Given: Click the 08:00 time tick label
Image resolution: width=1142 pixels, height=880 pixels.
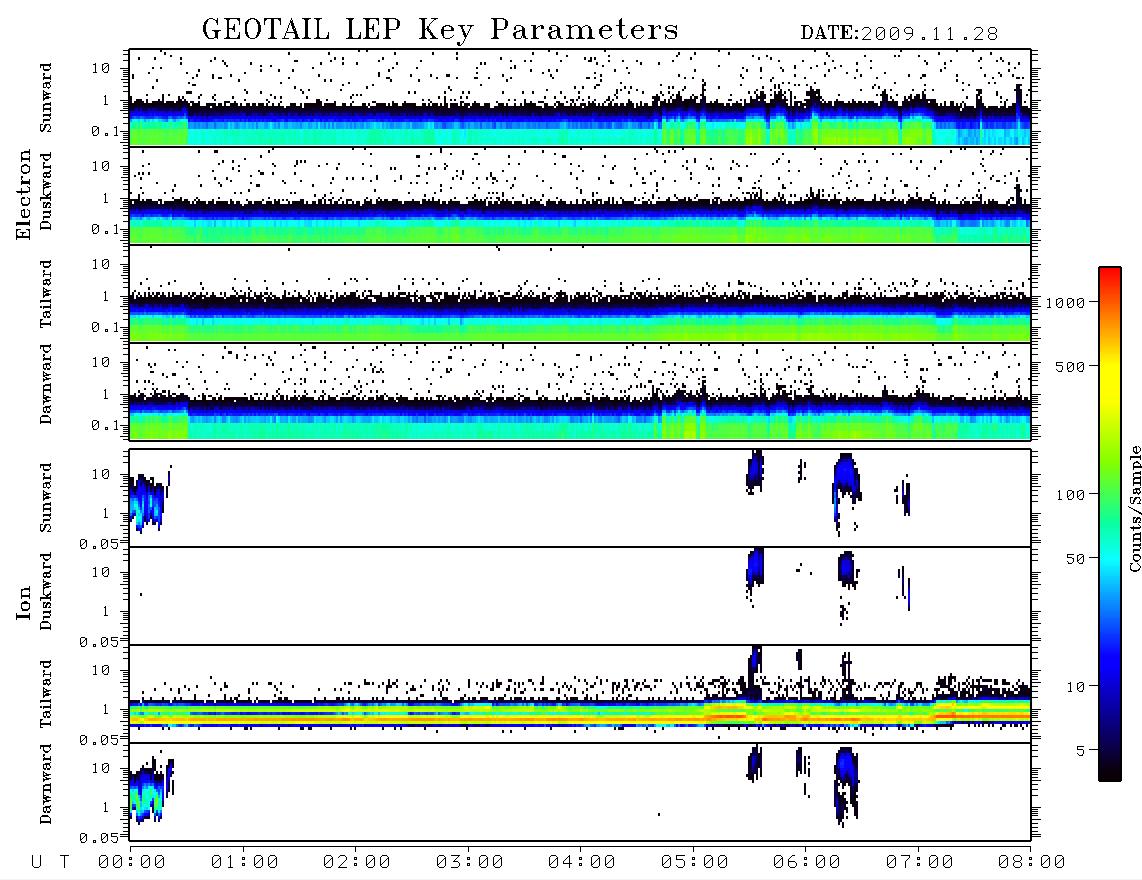Looking at the screenshot, I should click(x=1032, y=863).
